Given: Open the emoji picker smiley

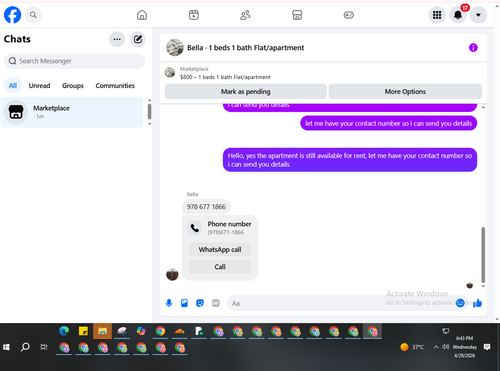Looking at the screenshot, I should 460,303.
